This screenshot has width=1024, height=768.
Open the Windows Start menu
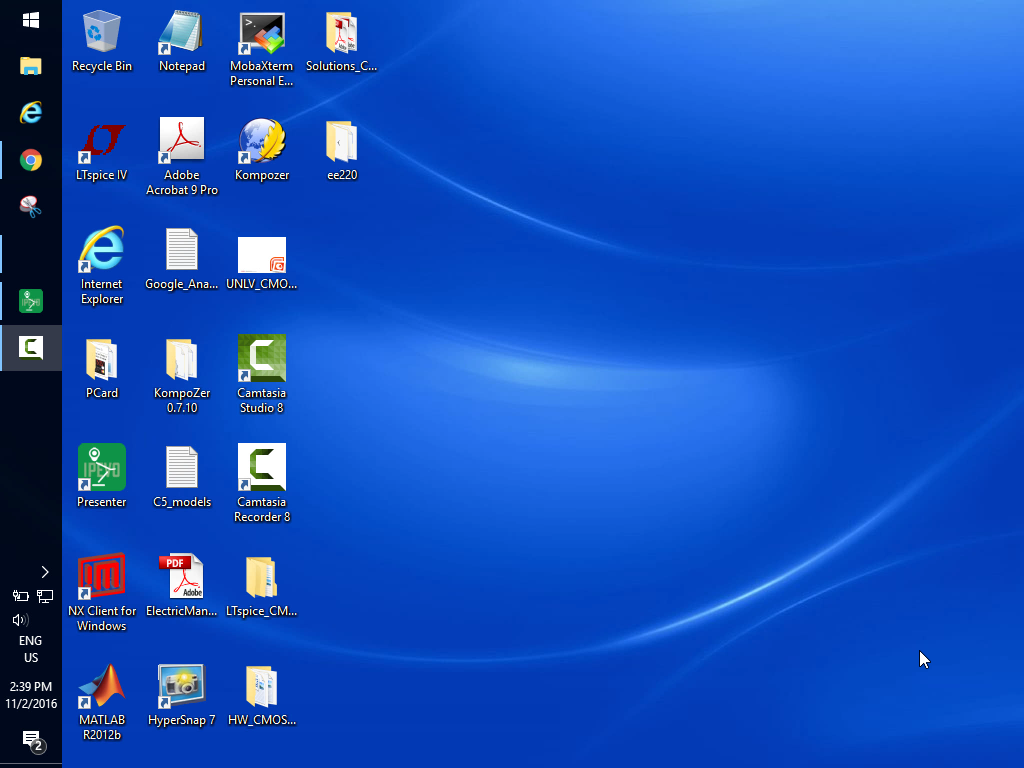30,20
